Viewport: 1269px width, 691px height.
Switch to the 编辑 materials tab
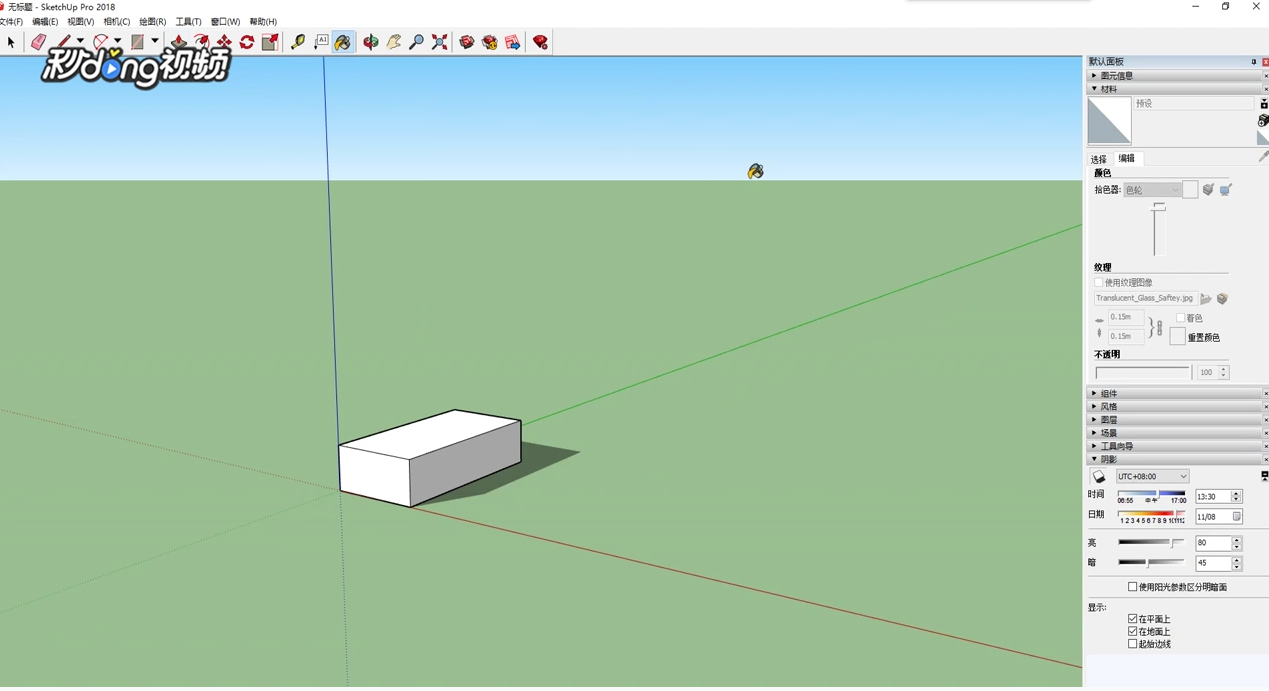click(x=1129, y=158)
